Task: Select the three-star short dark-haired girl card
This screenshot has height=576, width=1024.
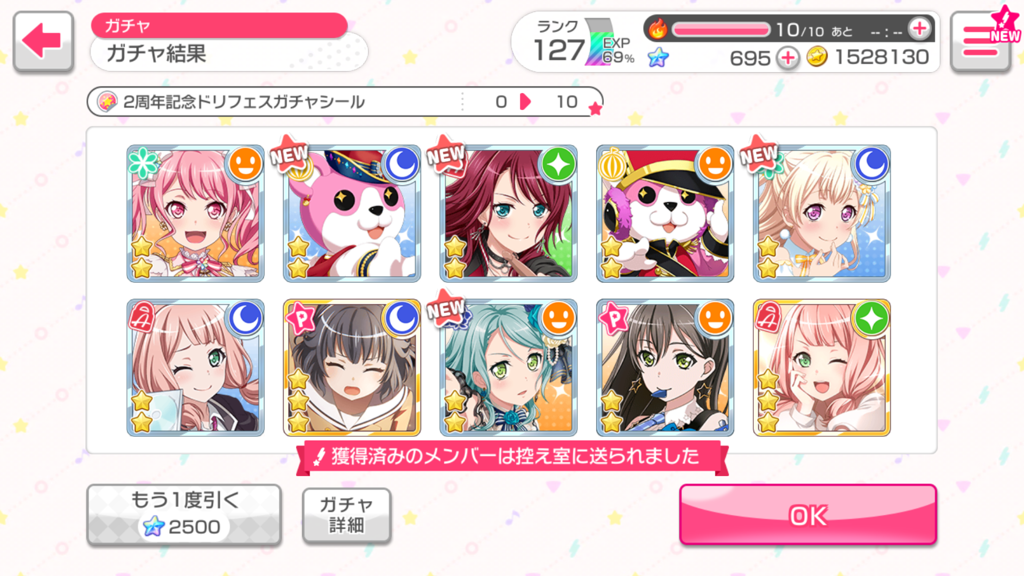Action: (x=352, y=368)
